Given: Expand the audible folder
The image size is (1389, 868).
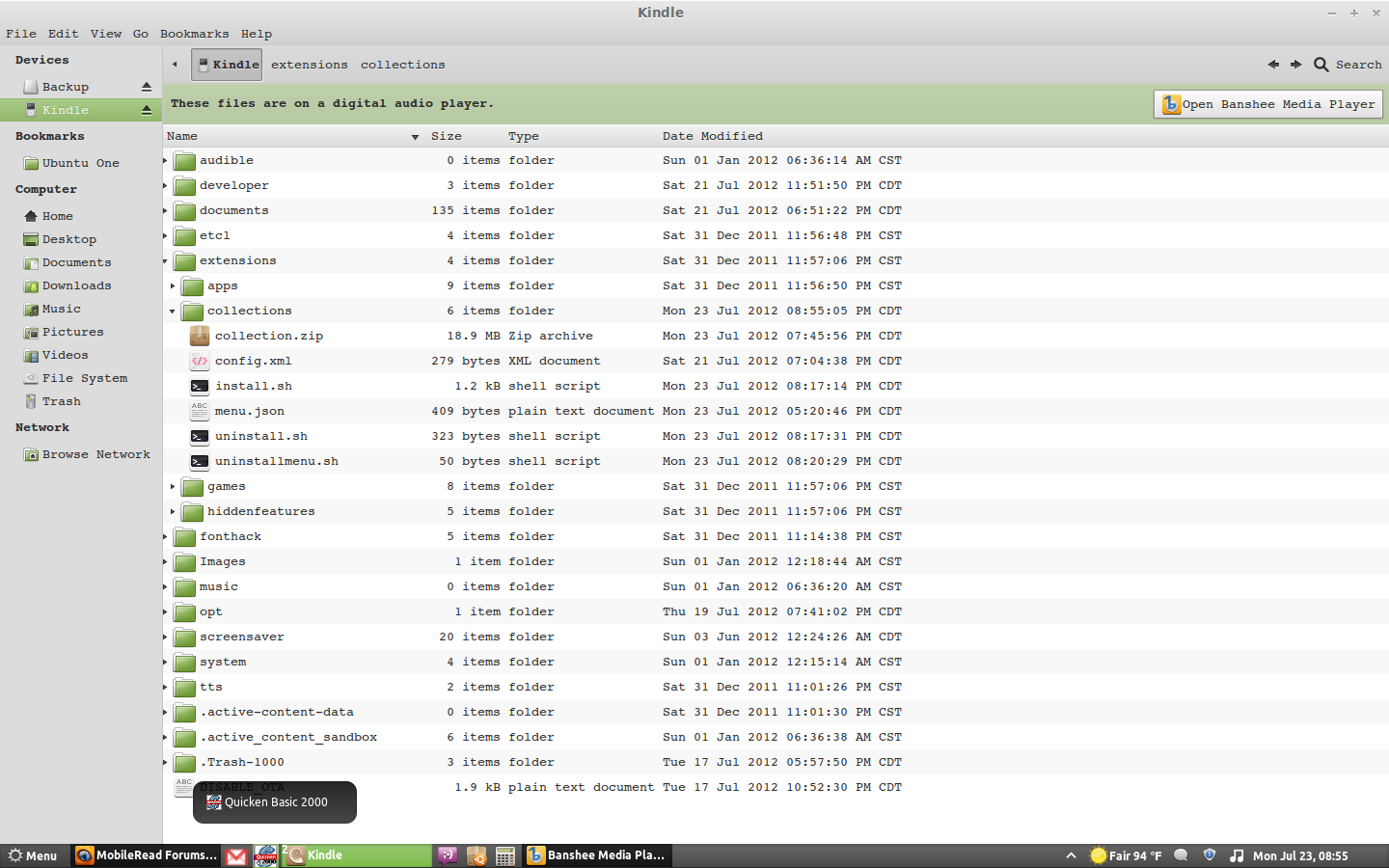Looking at the screenshot, I should tap(166, 160).
